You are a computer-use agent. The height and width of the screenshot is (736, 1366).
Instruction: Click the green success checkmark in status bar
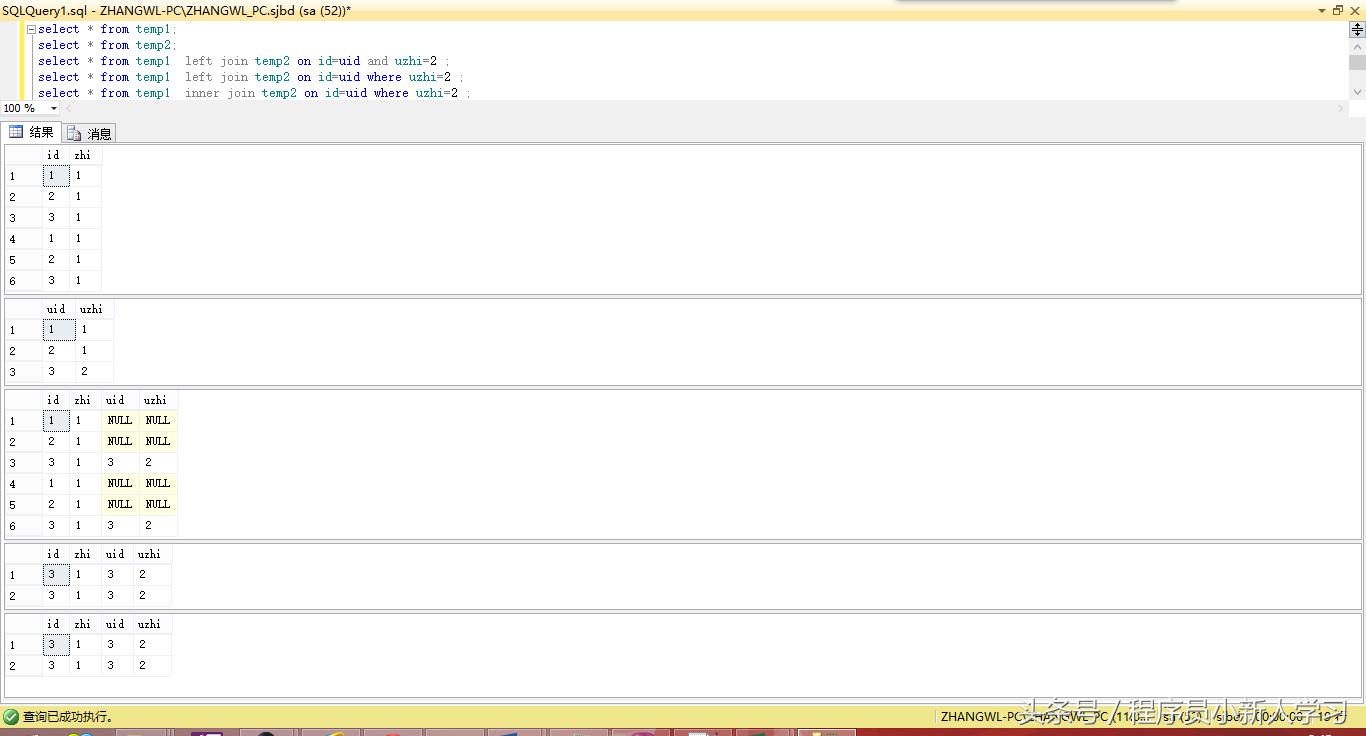(10, 716)
